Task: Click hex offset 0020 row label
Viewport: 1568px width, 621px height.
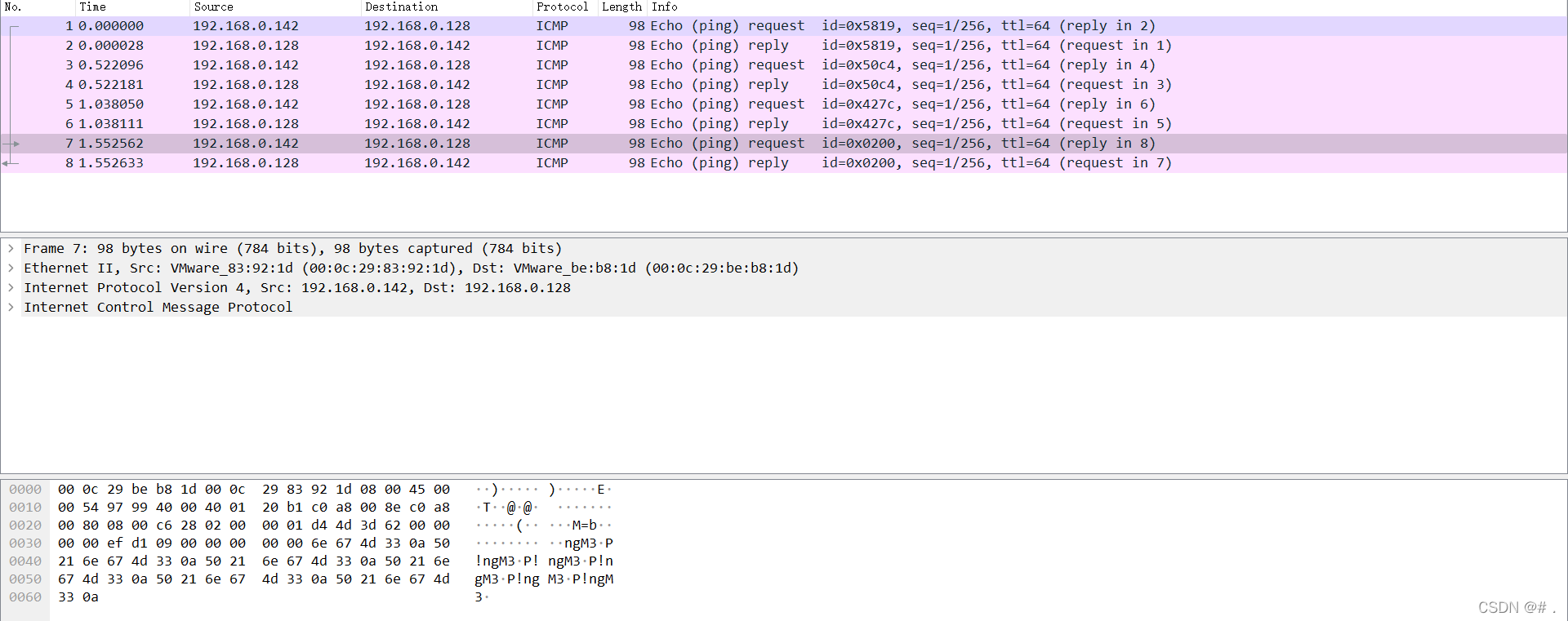Action: [25, 526]
